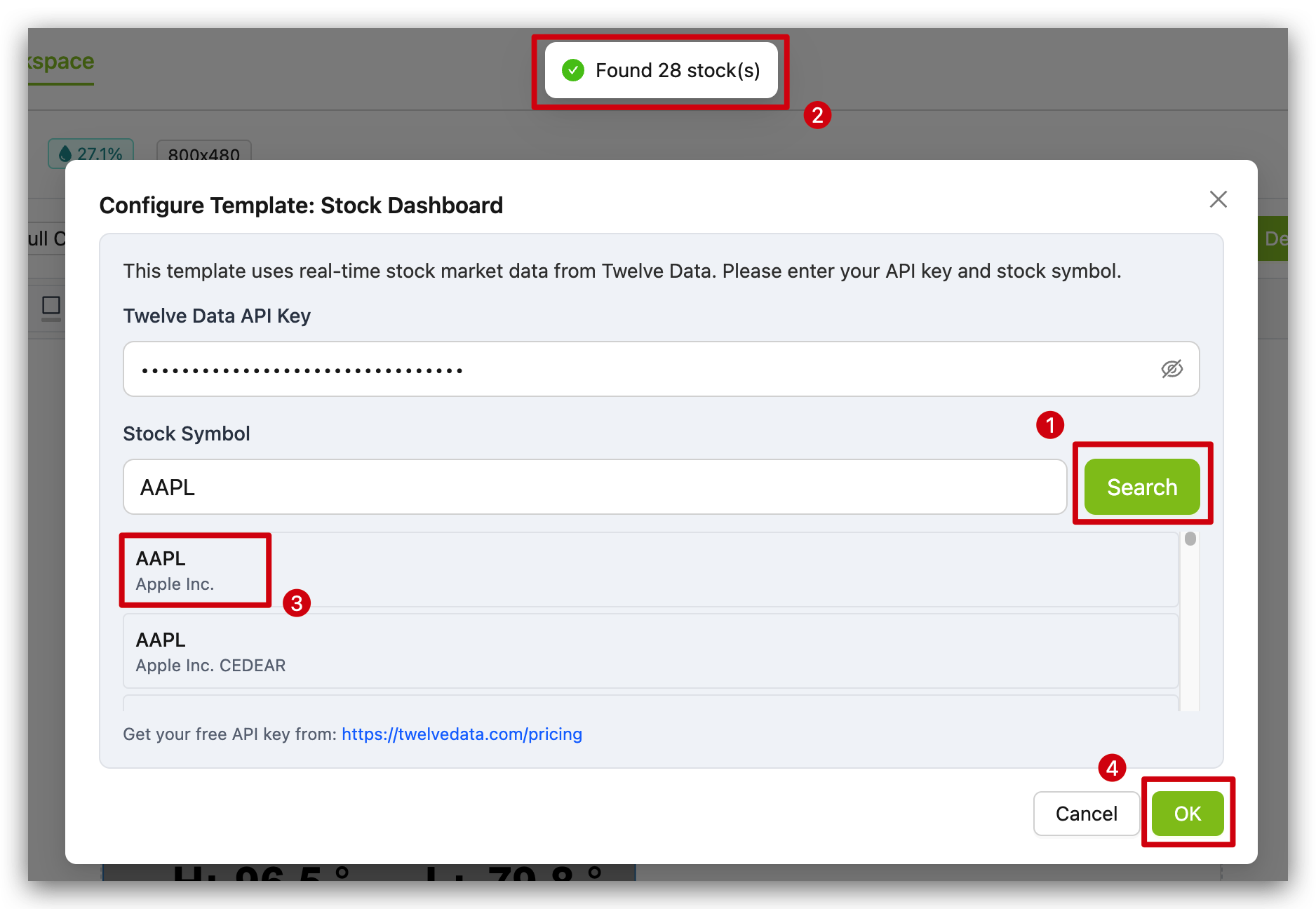The width and height of the screenshot is (1316, 909).
Task: Click the Found 28 stock(s) notification
Action: [x=662, y=70]
